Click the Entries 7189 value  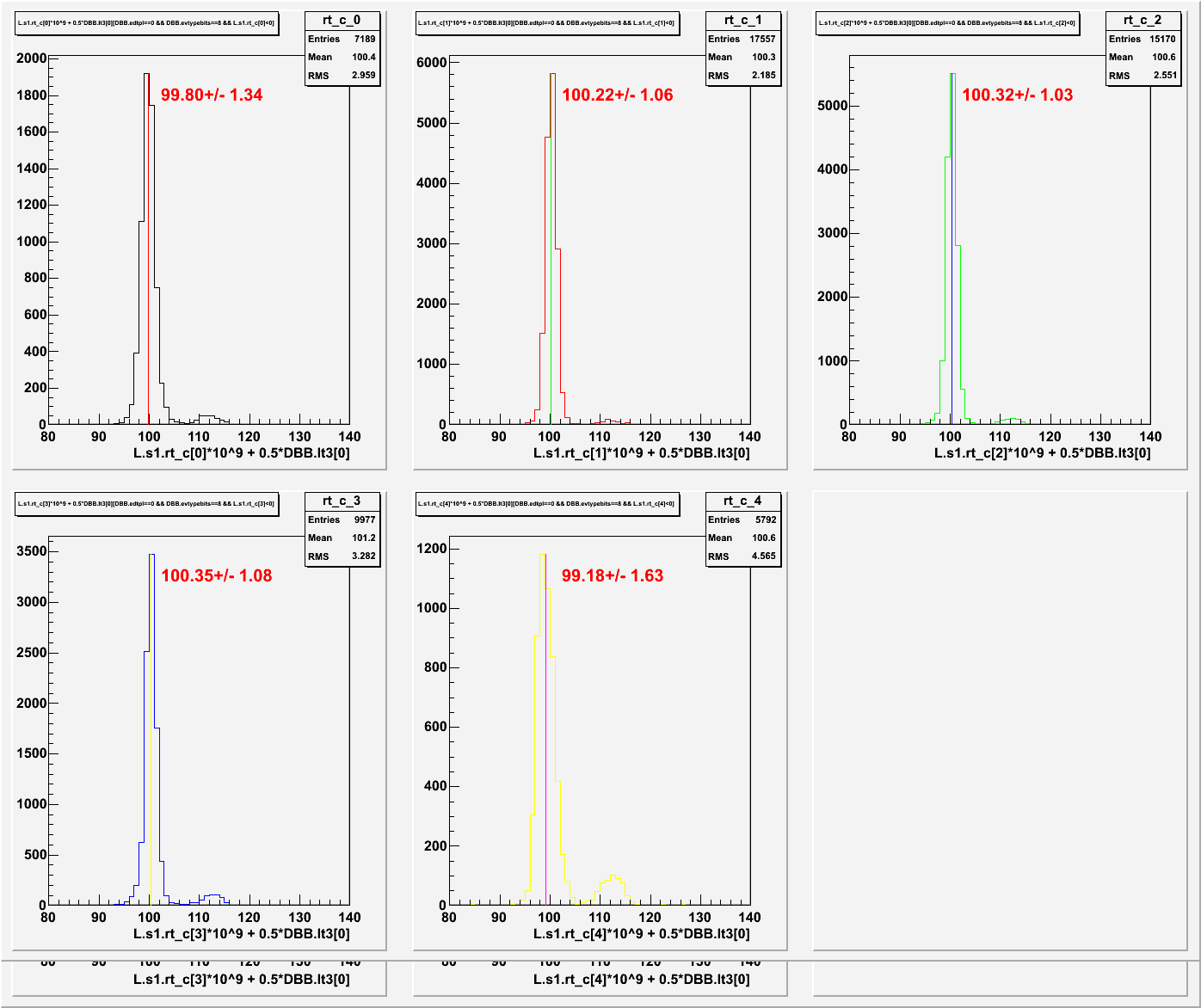[365, 39]
